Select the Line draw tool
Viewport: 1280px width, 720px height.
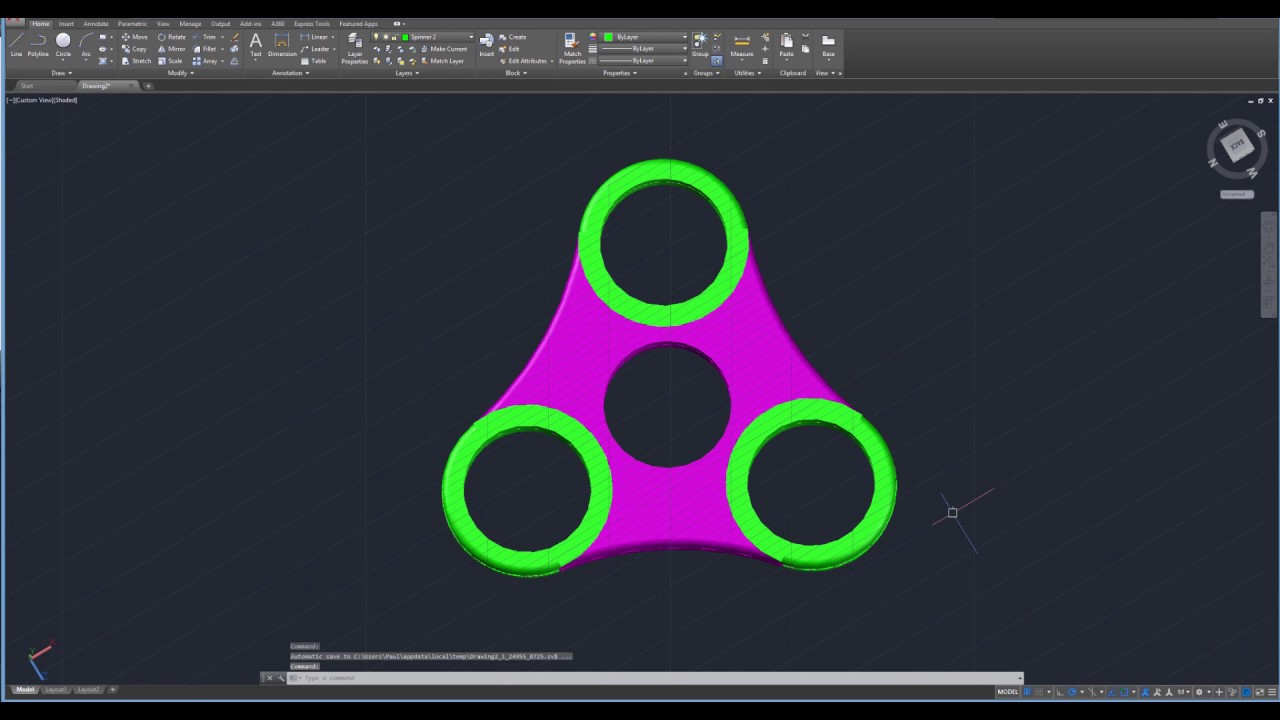click(16, 44)
